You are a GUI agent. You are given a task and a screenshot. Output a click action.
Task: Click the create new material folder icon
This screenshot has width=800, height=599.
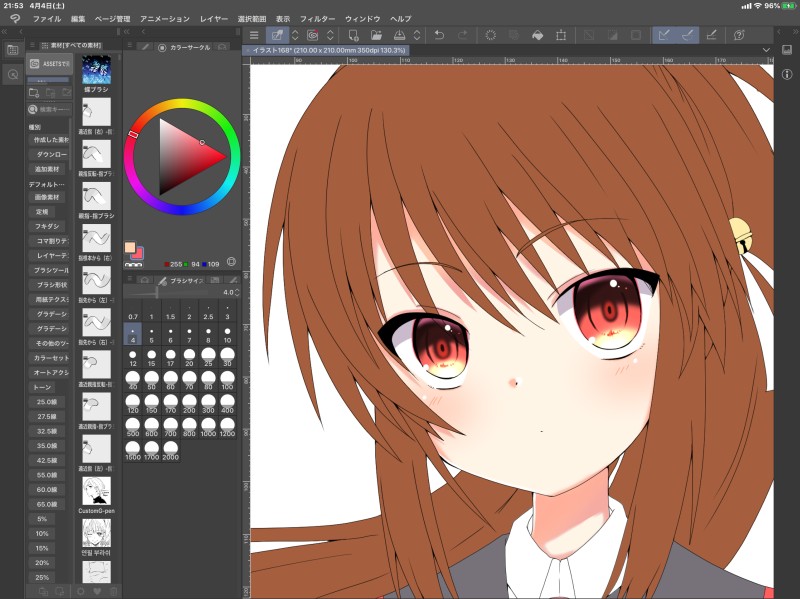point(34,93)
